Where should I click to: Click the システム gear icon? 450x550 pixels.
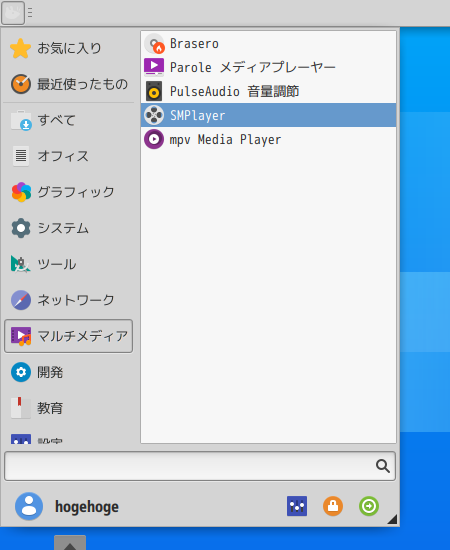21,228
